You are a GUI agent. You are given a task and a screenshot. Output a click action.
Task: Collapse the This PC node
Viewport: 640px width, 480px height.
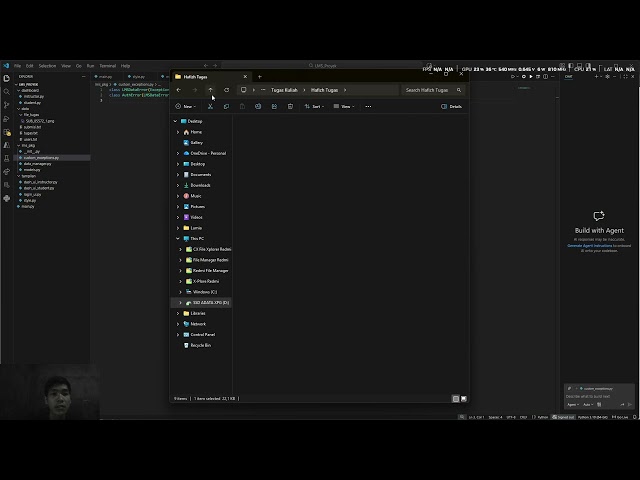coord(178,239)
